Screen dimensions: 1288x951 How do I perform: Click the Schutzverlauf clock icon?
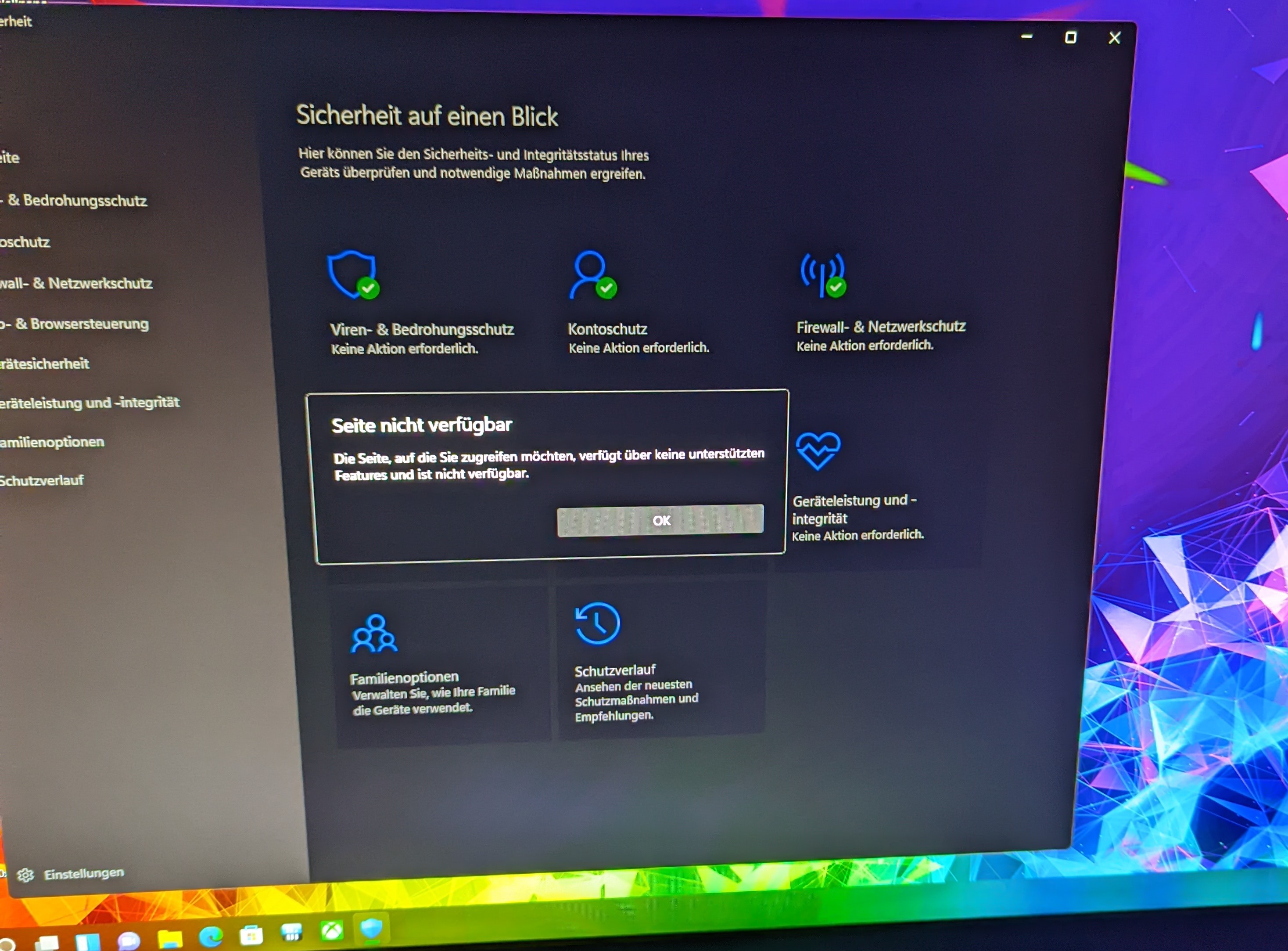pos(598,623)
